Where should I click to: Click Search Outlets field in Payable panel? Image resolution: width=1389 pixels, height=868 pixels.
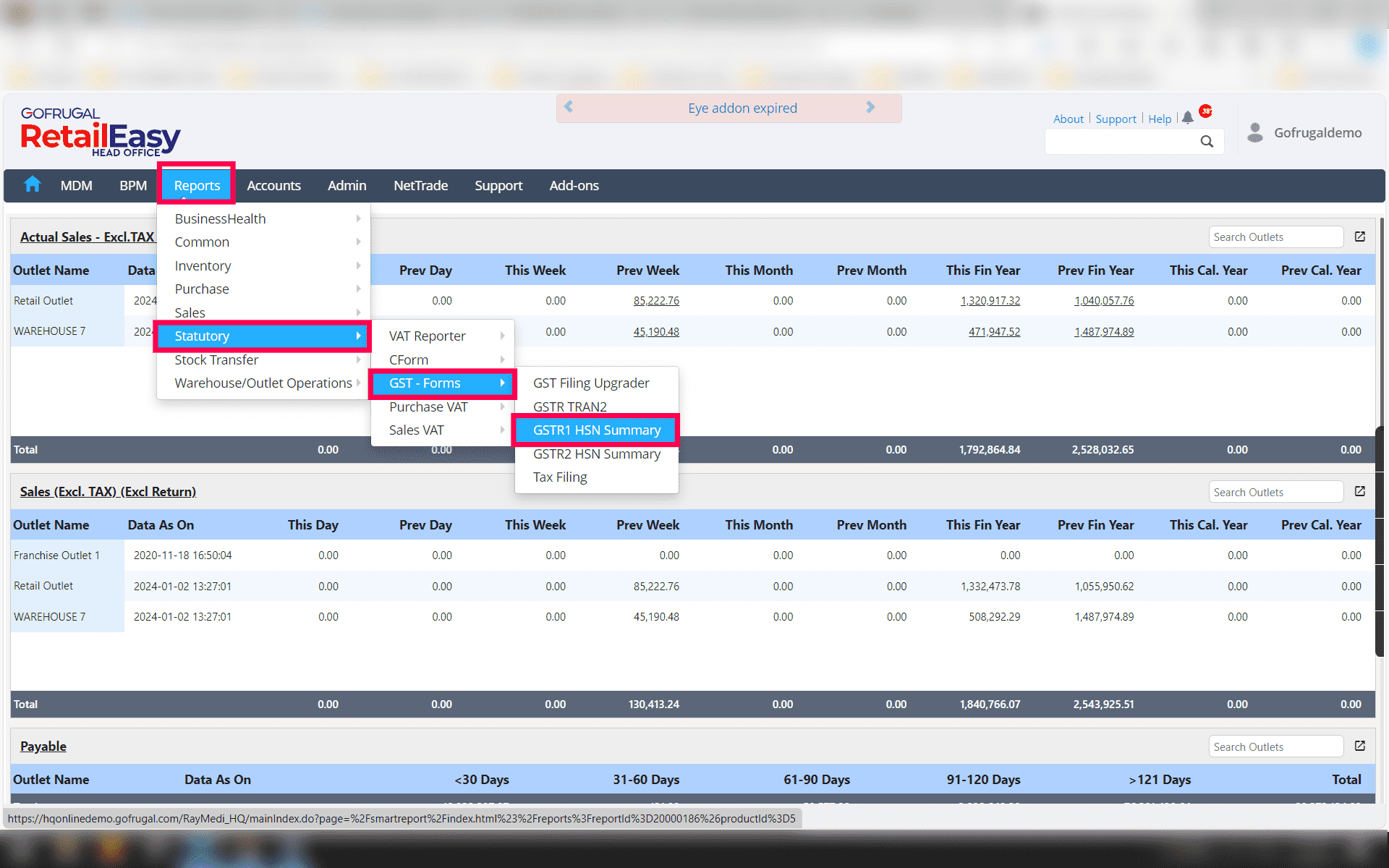[x=1275, y=746]
